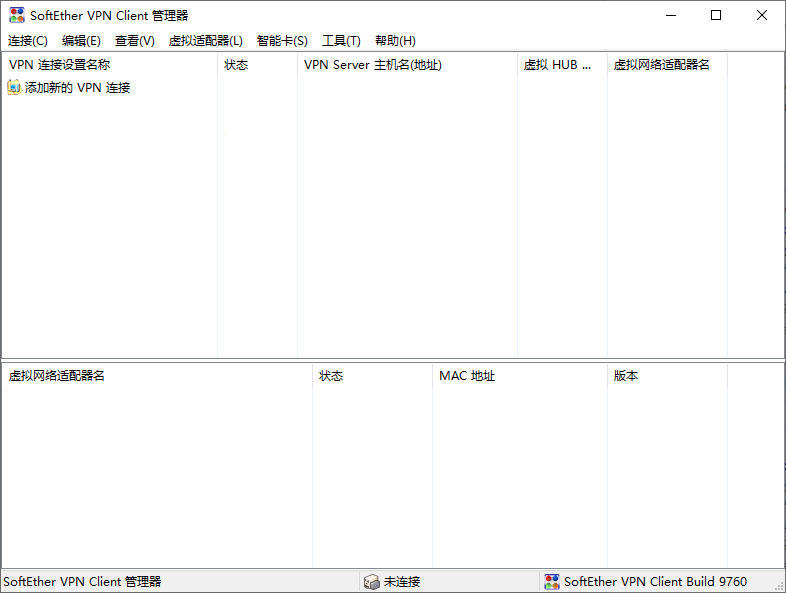Open the 连接(C) menu

click(28, 41)
